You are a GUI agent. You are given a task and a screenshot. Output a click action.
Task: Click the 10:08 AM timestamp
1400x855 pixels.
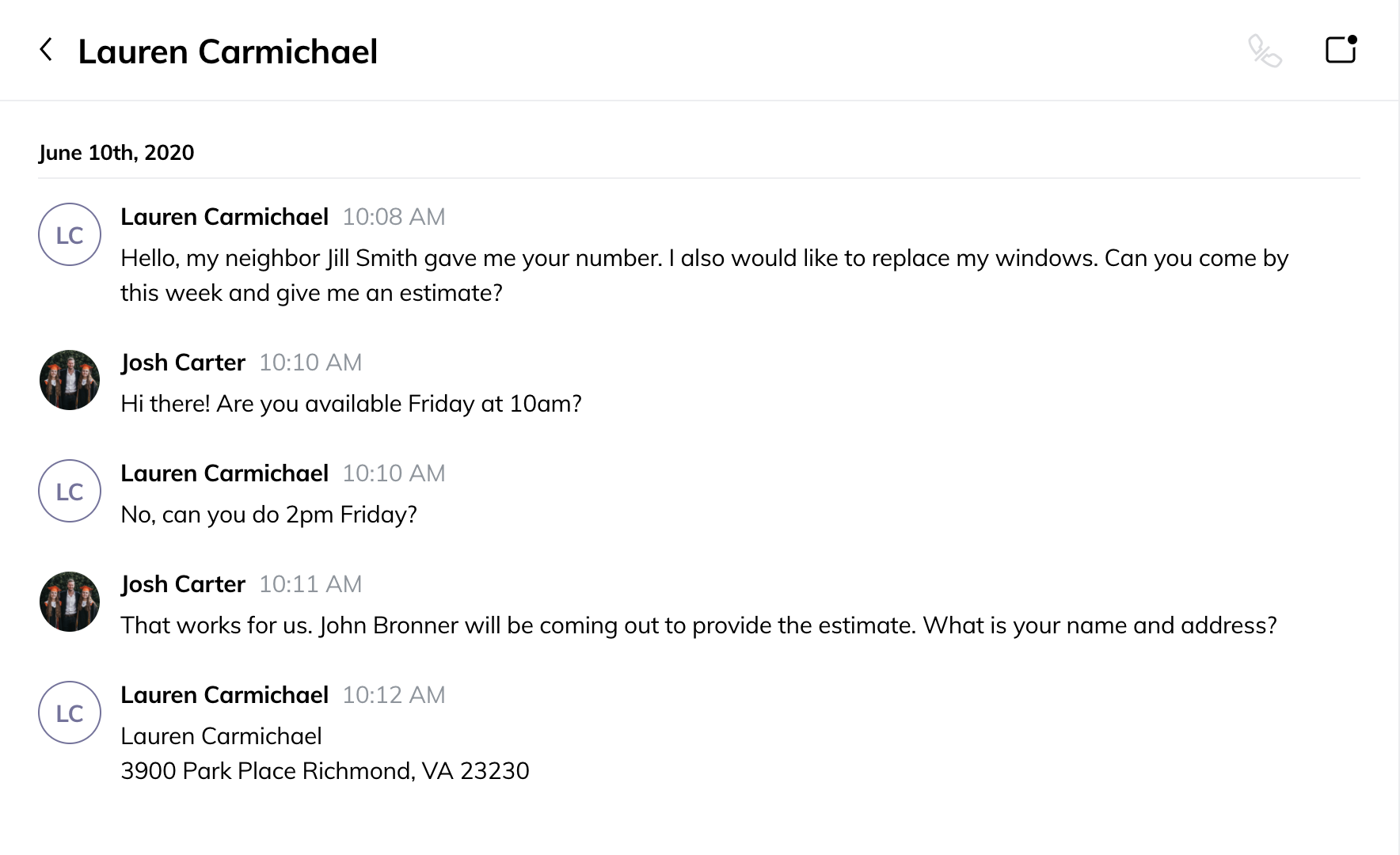(x=394, y=217)
